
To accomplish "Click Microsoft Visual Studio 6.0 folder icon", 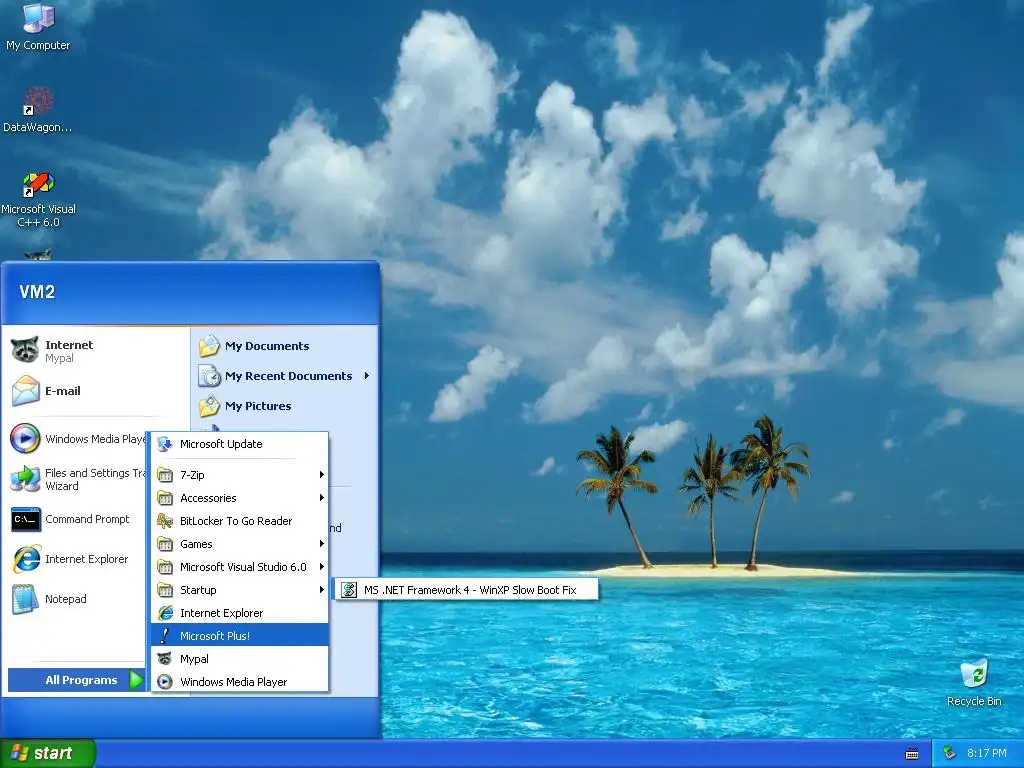I will click(165, 567).
